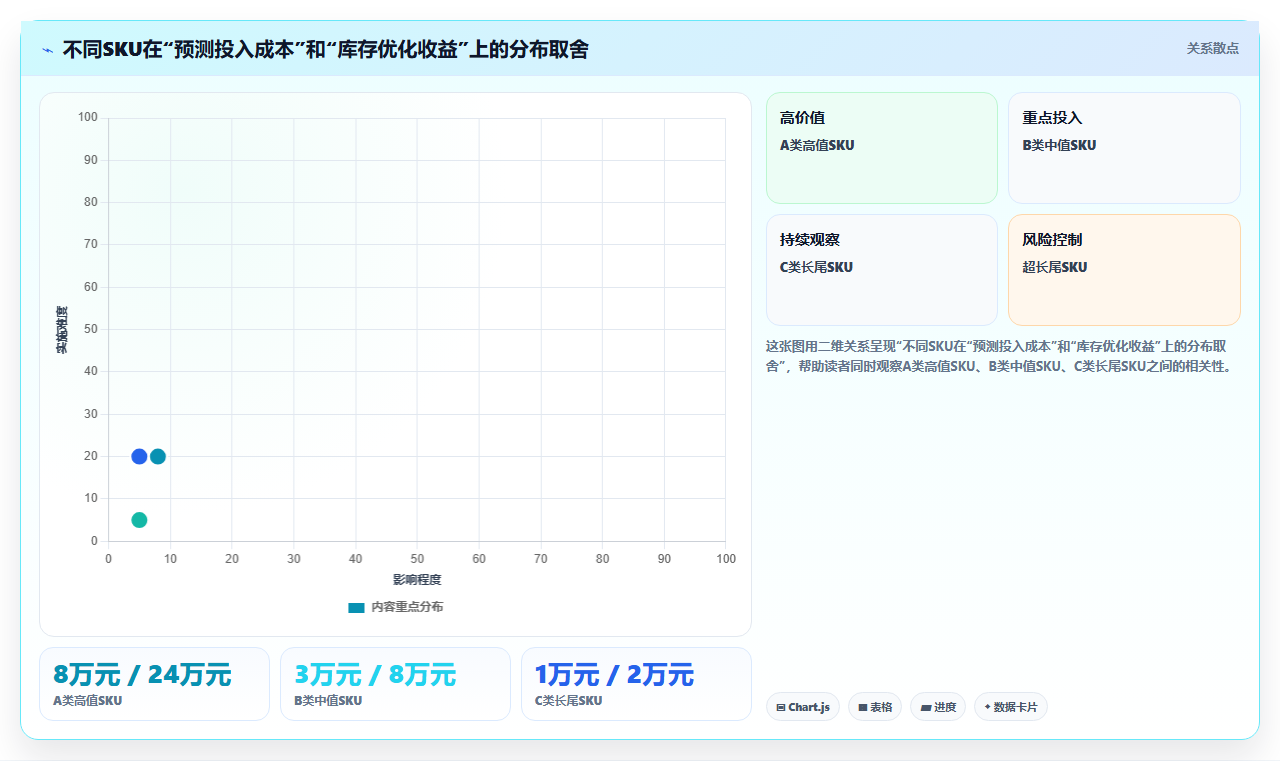Open the 重点投入 quadrant card
1280x761 pixels.
(x=1124, y=148)
